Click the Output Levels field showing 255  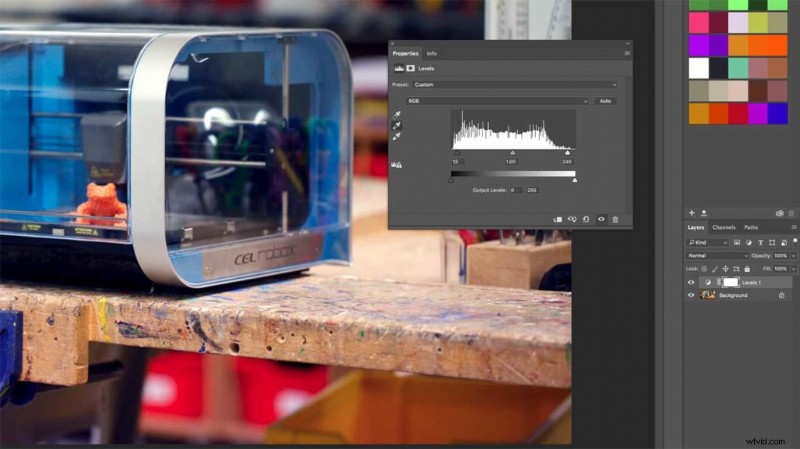click(x=532, y=190)
